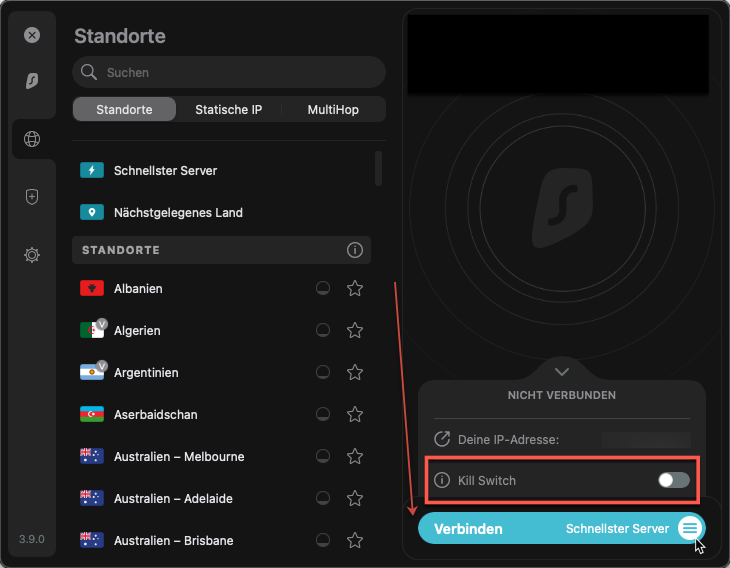Open the menu icon on Verbinden bar

pyautogui.click(x=690, y=528)
